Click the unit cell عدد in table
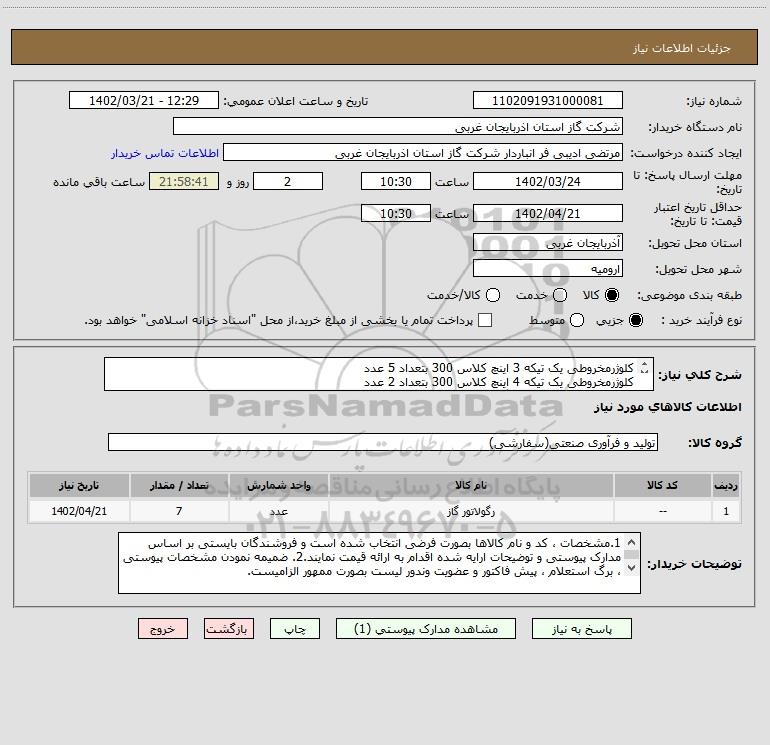The width and height of the screenshot is (770, 745). pyautogui.click(x=278, y=511)
